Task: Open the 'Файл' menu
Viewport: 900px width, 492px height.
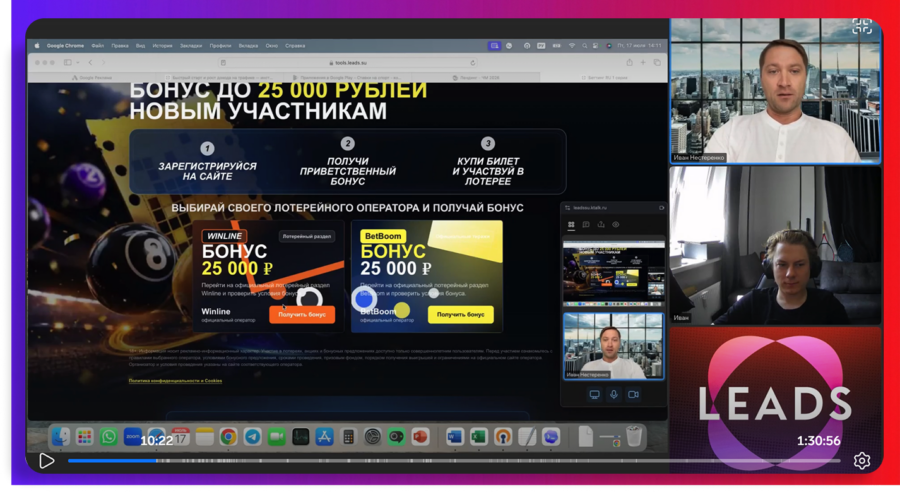Action: pos(98,46)
